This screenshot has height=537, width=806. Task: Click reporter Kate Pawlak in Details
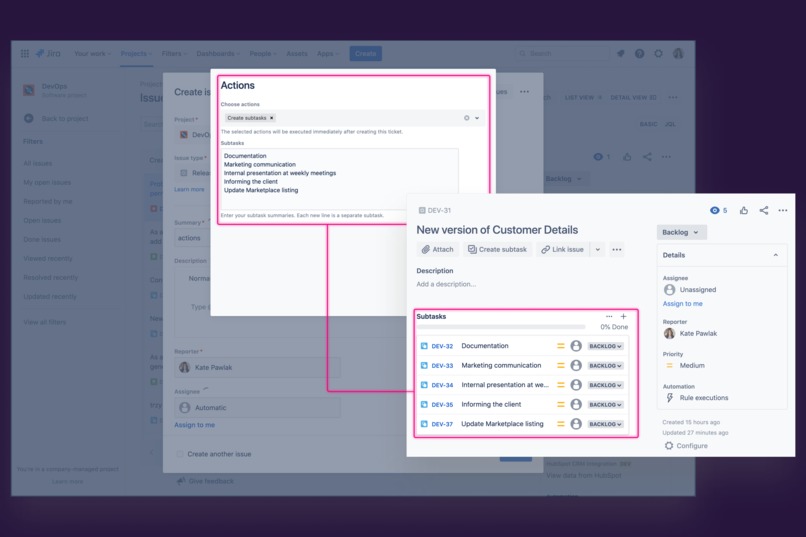(x=690, y=333)
